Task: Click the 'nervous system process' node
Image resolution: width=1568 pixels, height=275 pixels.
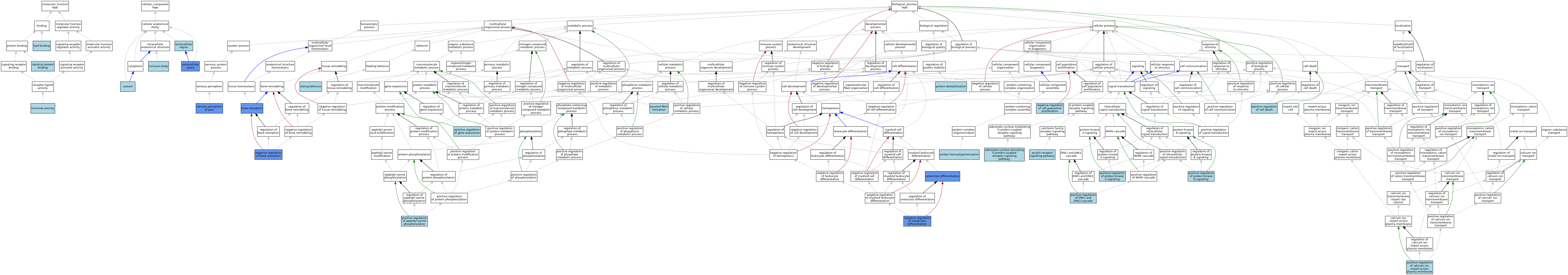Action: (216, 66)
